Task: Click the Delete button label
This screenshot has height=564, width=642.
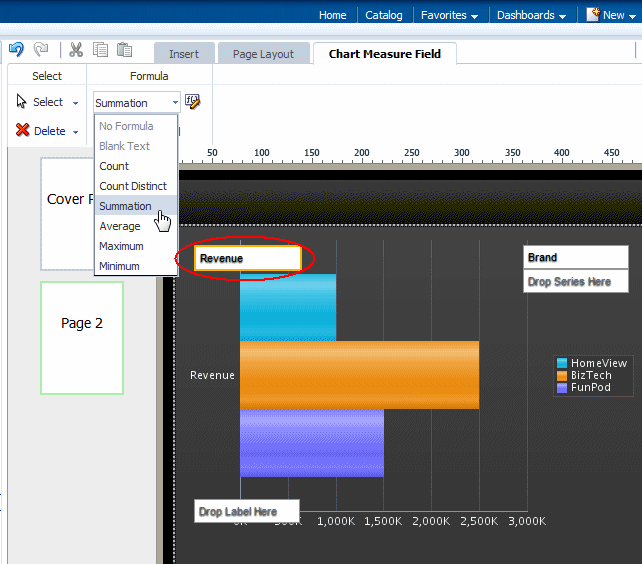Action: pyautogui.click(x=50, y=131)
